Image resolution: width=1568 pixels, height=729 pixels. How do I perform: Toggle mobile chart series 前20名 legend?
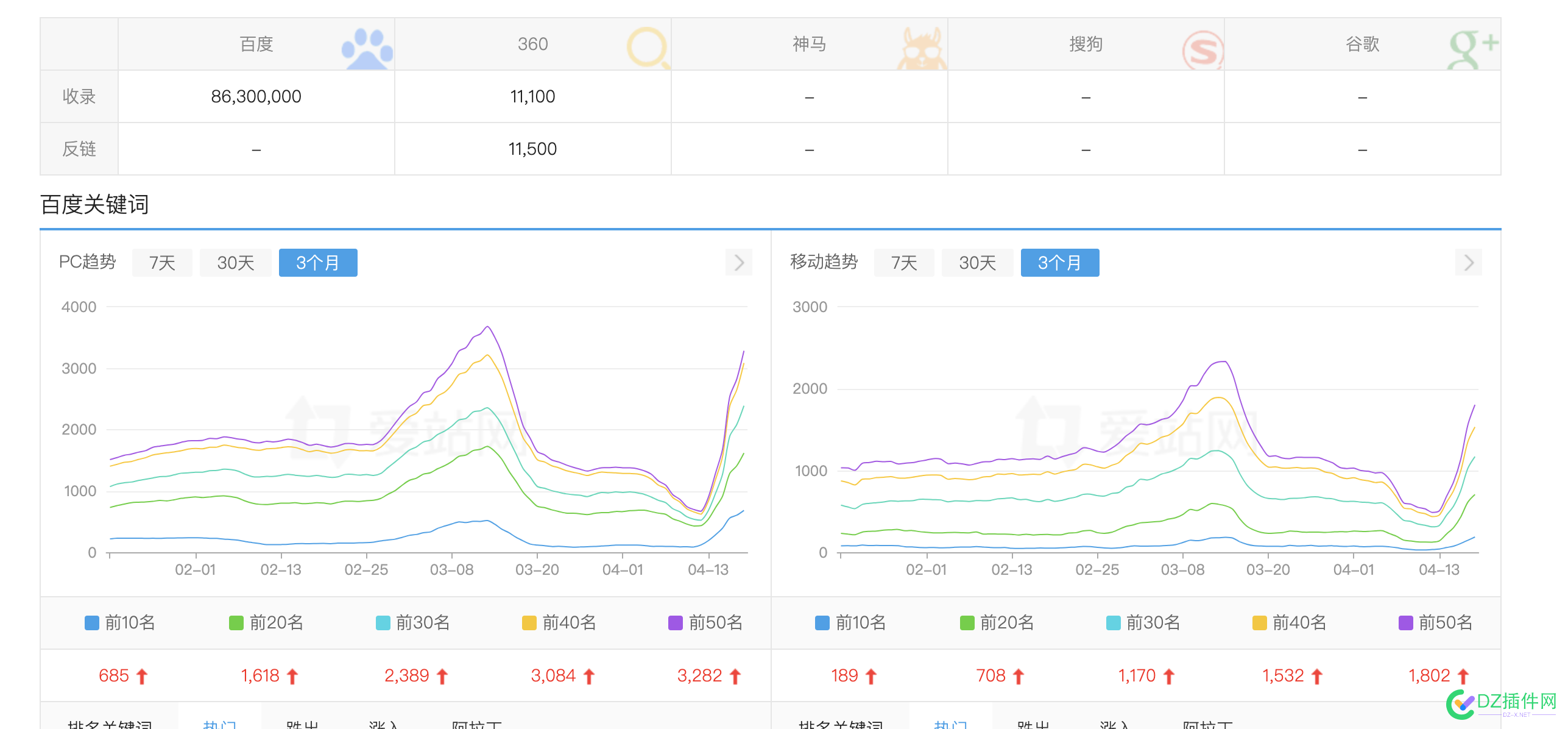(997, 623)
